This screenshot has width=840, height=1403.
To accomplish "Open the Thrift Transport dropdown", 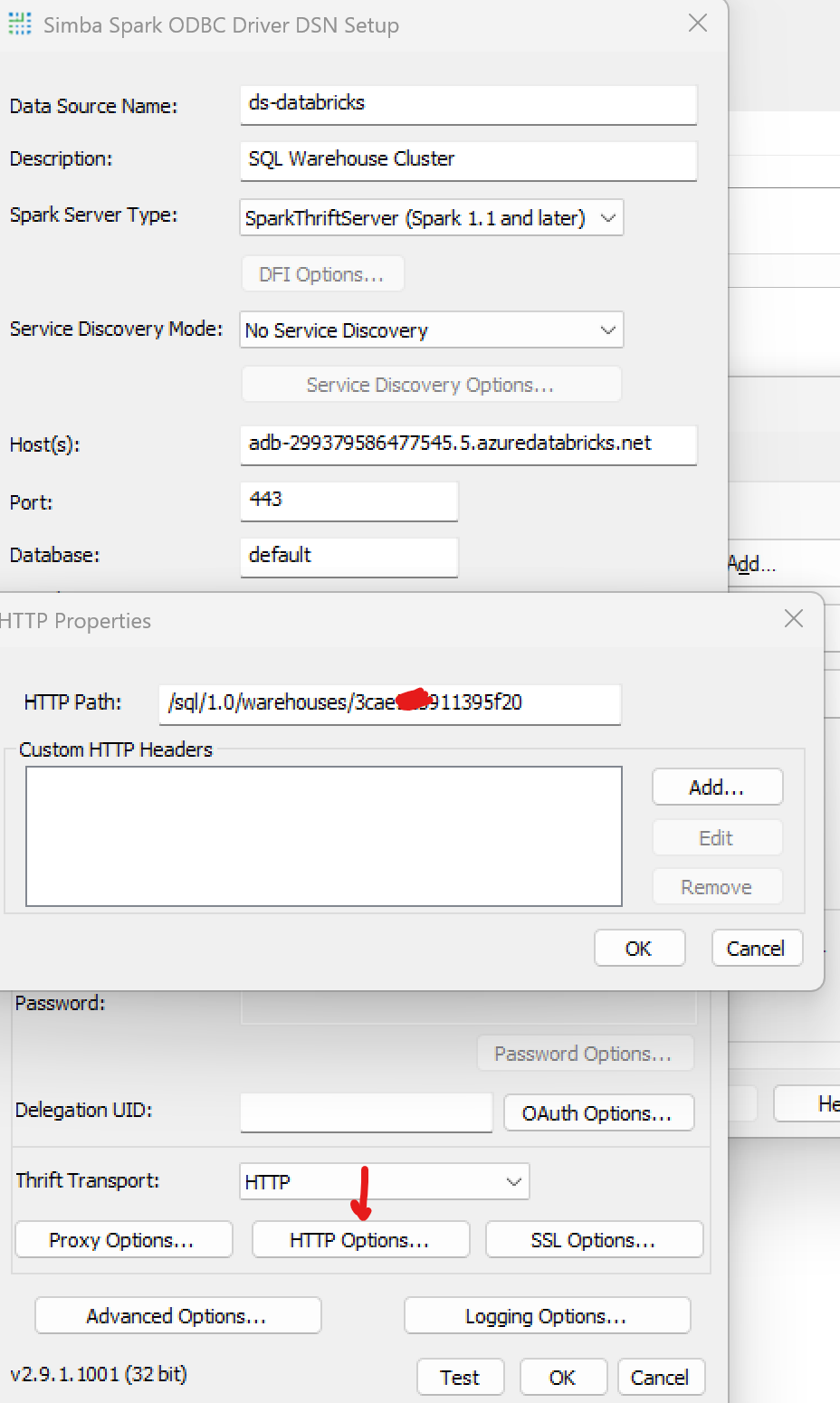I will [x=385, y=1182].
